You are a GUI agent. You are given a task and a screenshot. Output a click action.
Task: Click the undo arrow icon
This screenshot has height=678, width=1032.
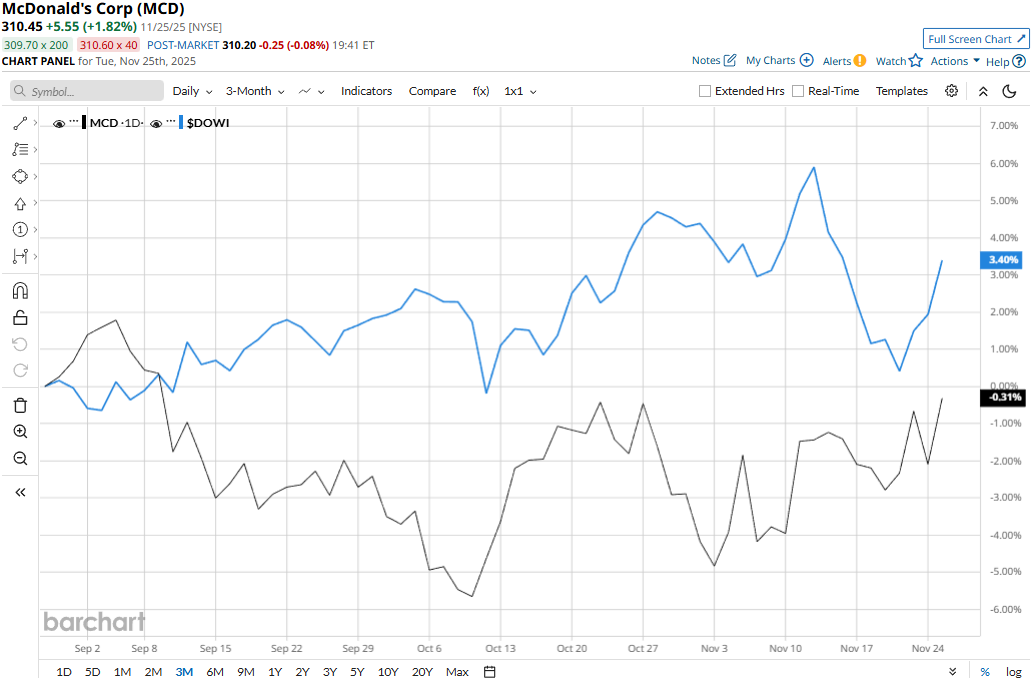[x=20, y=344]
